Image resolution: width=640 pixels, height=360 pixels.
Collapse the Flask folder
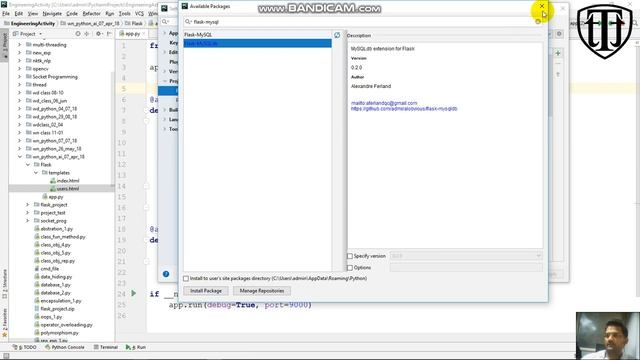click(28, 164)
